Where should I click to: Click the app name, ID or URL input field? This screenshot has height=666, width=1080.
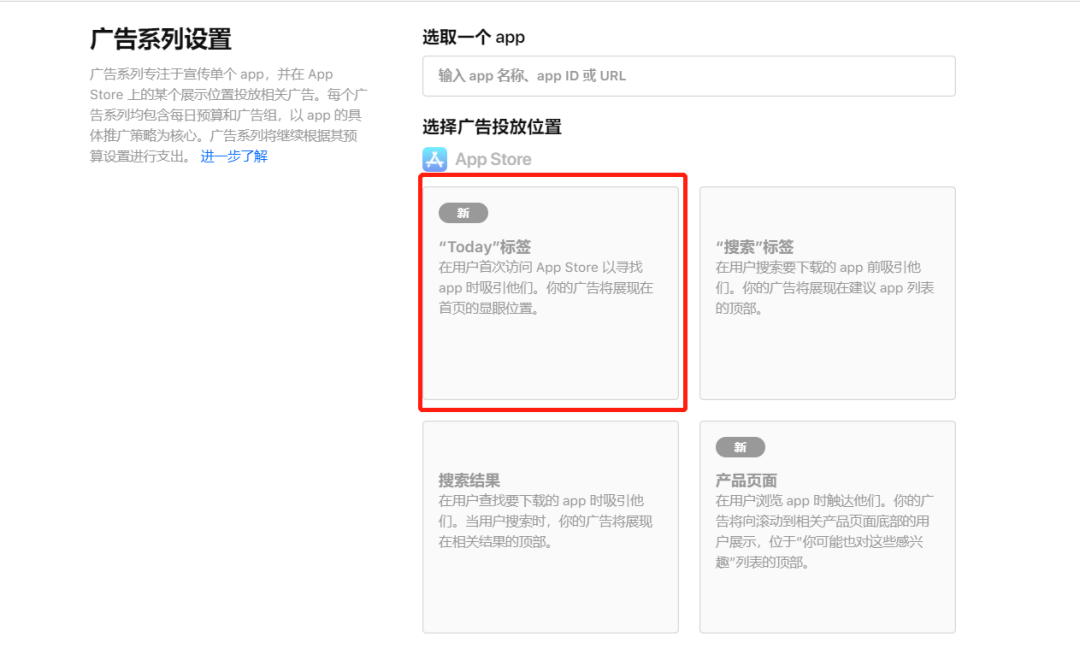689,76
